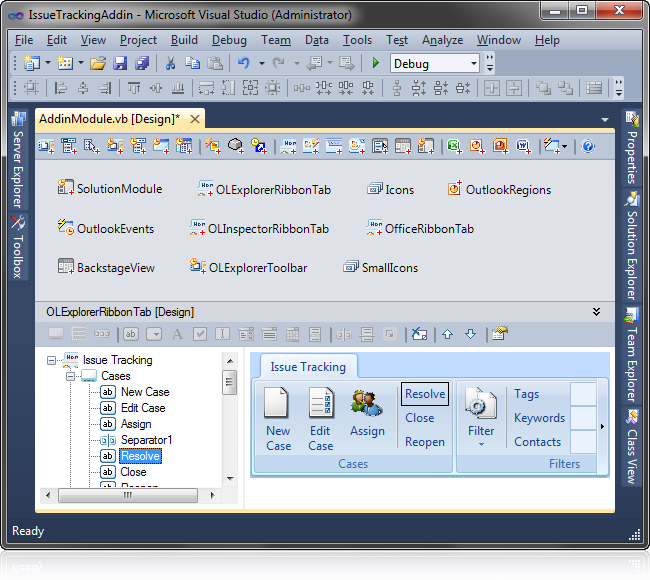This screenshot has width=650, height=580.
Task: Click the move up arrow in ribbon designer
Action: [x=447, y=334]
